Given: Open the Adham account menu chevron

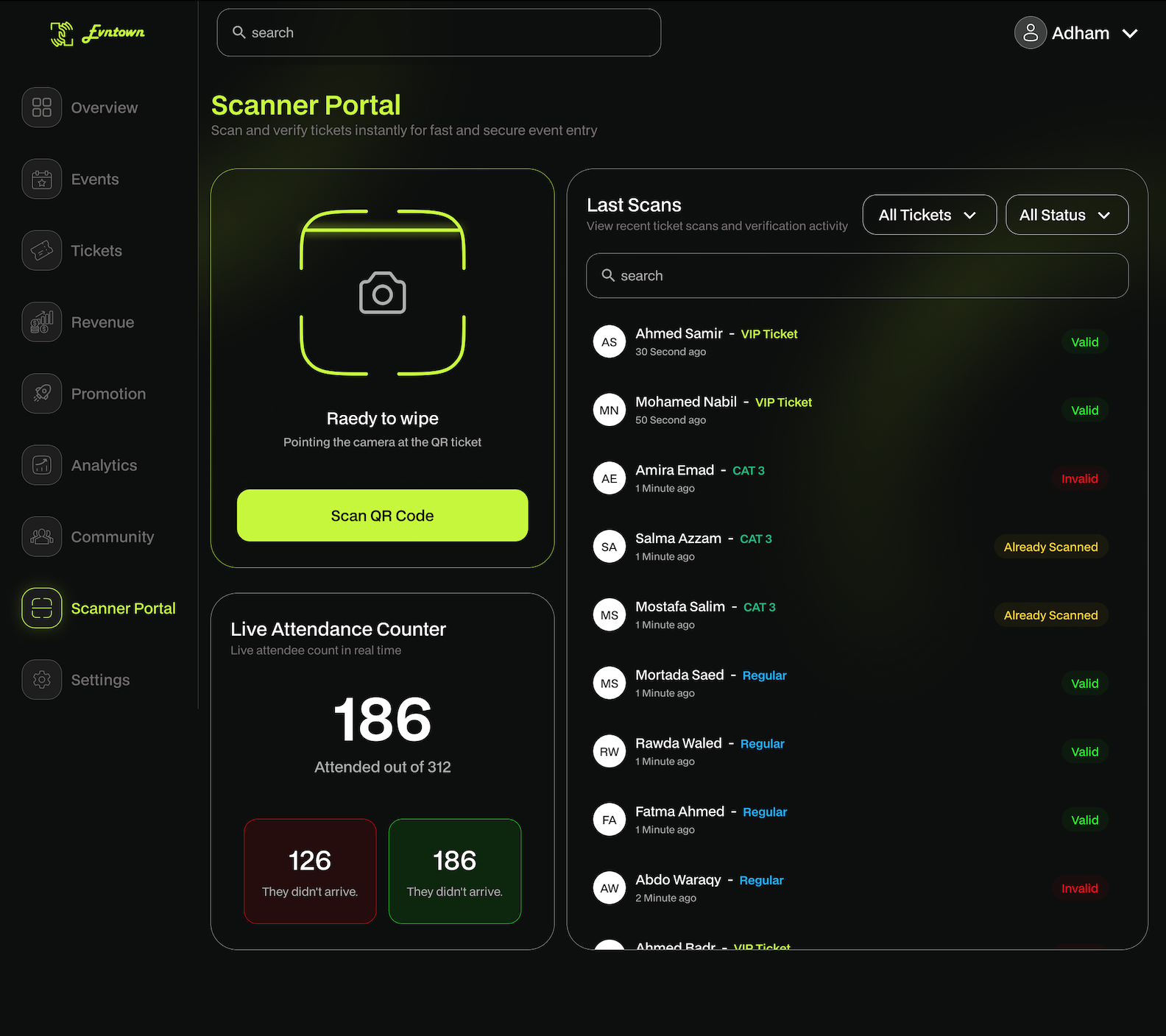Looking at the screenshot, I should click(1130, 33).
